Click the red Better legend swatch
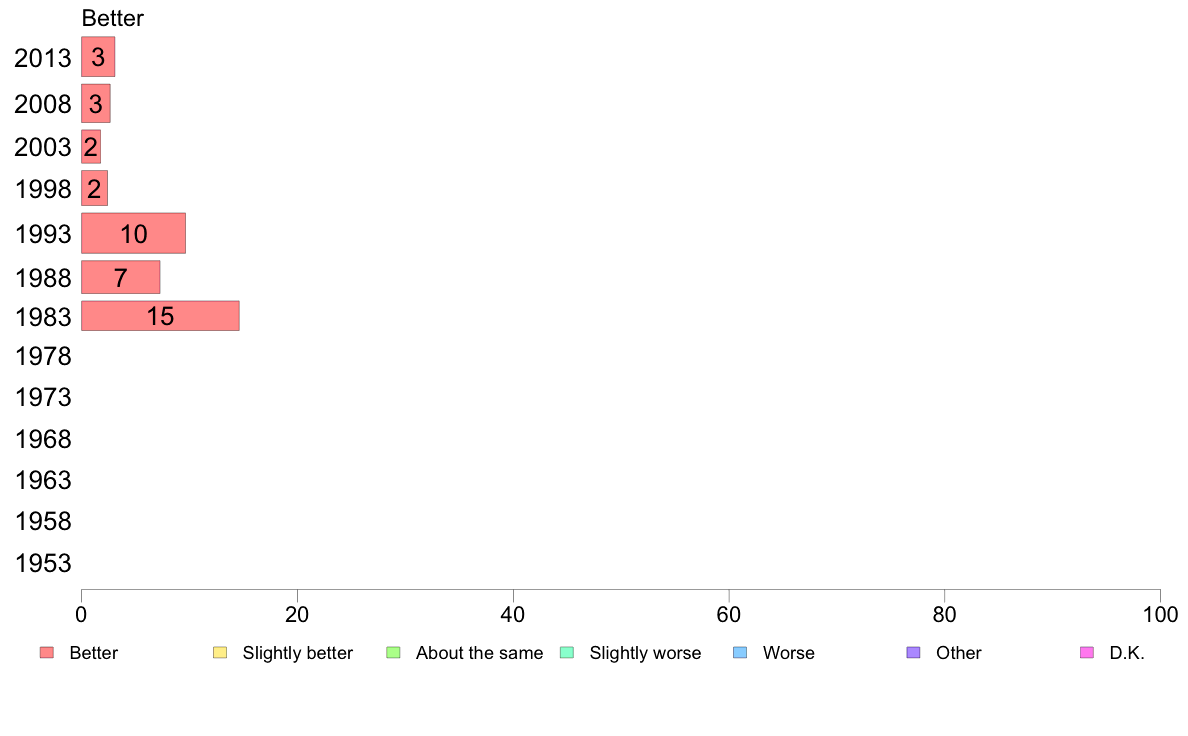 (47, 653)
